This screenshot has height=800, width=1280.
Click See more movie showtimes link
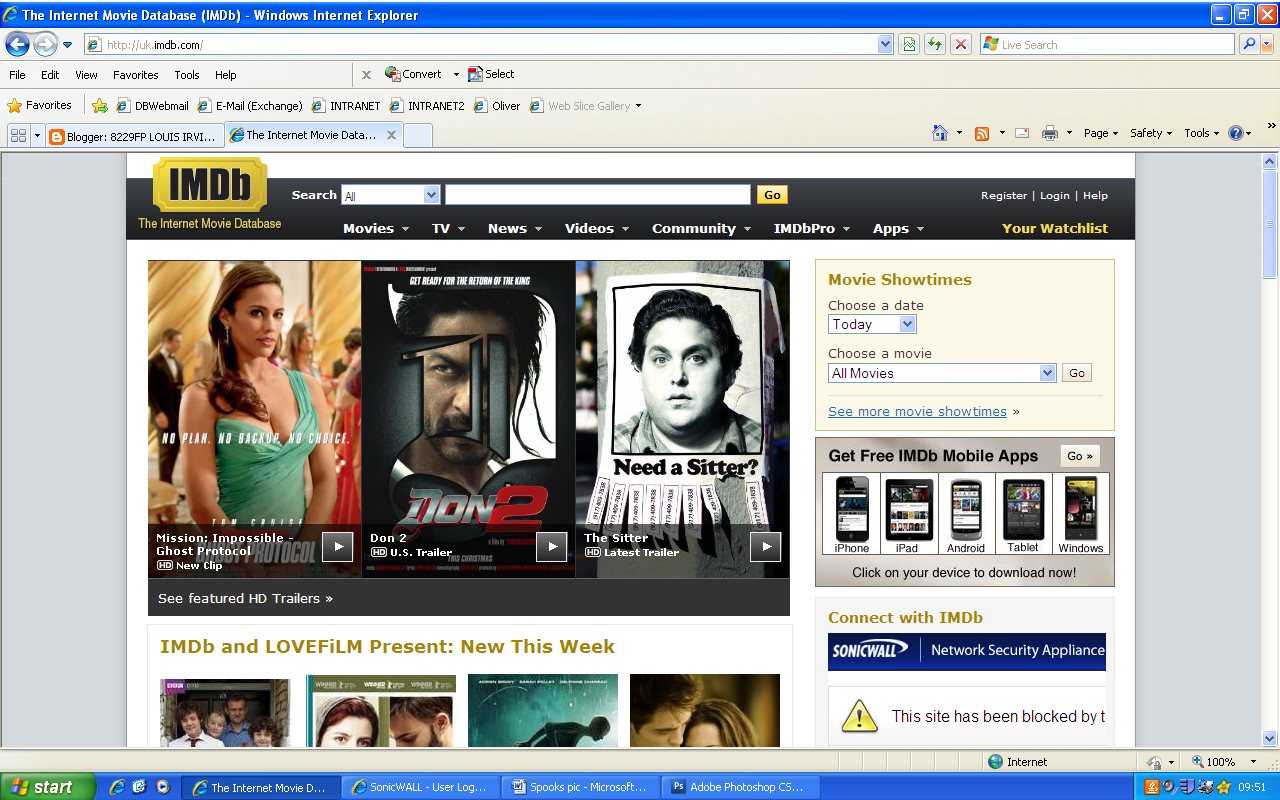(917, 411)
